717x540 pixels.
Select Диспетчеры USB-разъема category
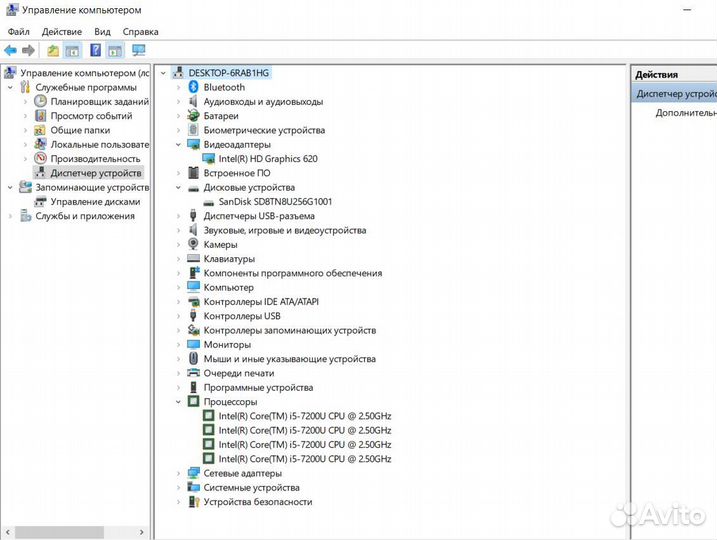click(259, 216)
